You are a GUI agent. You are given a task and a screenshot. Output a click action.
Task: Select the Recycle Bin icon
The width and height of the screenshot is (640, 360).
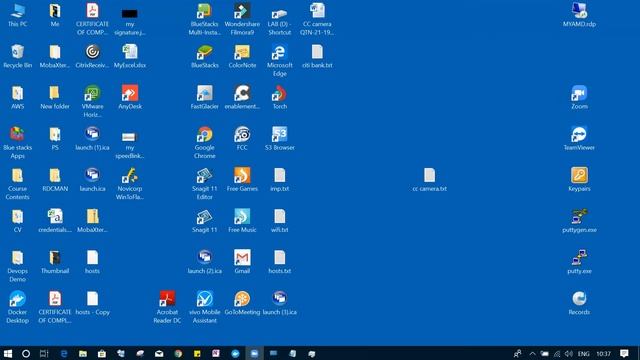pyautogui.click(x=18, y=56)
